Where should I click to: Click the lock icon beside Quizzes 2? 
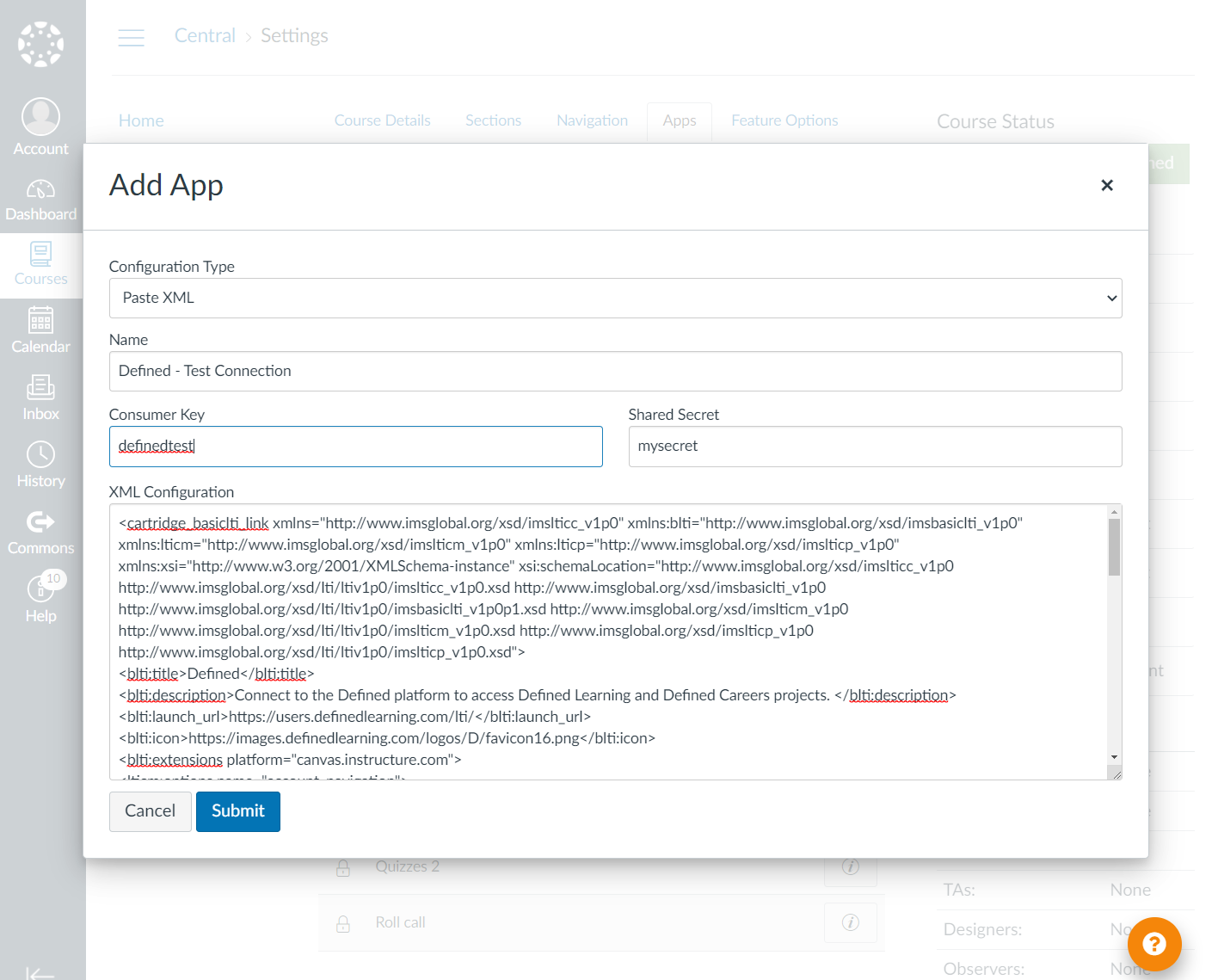[343, 867]
